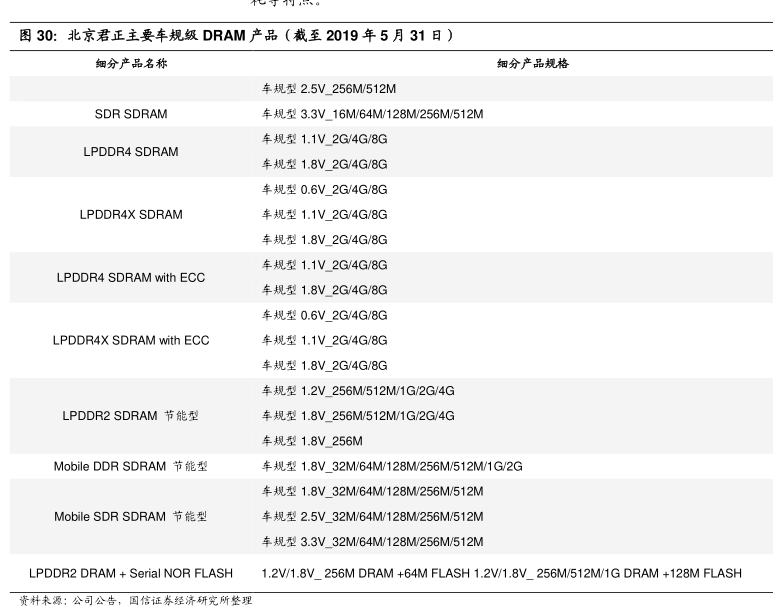Click Mobile DDR SDRAM 节能型 cell
Image resolution: width=773 pixels, height=615 pixels.
(x=131, y=466)
